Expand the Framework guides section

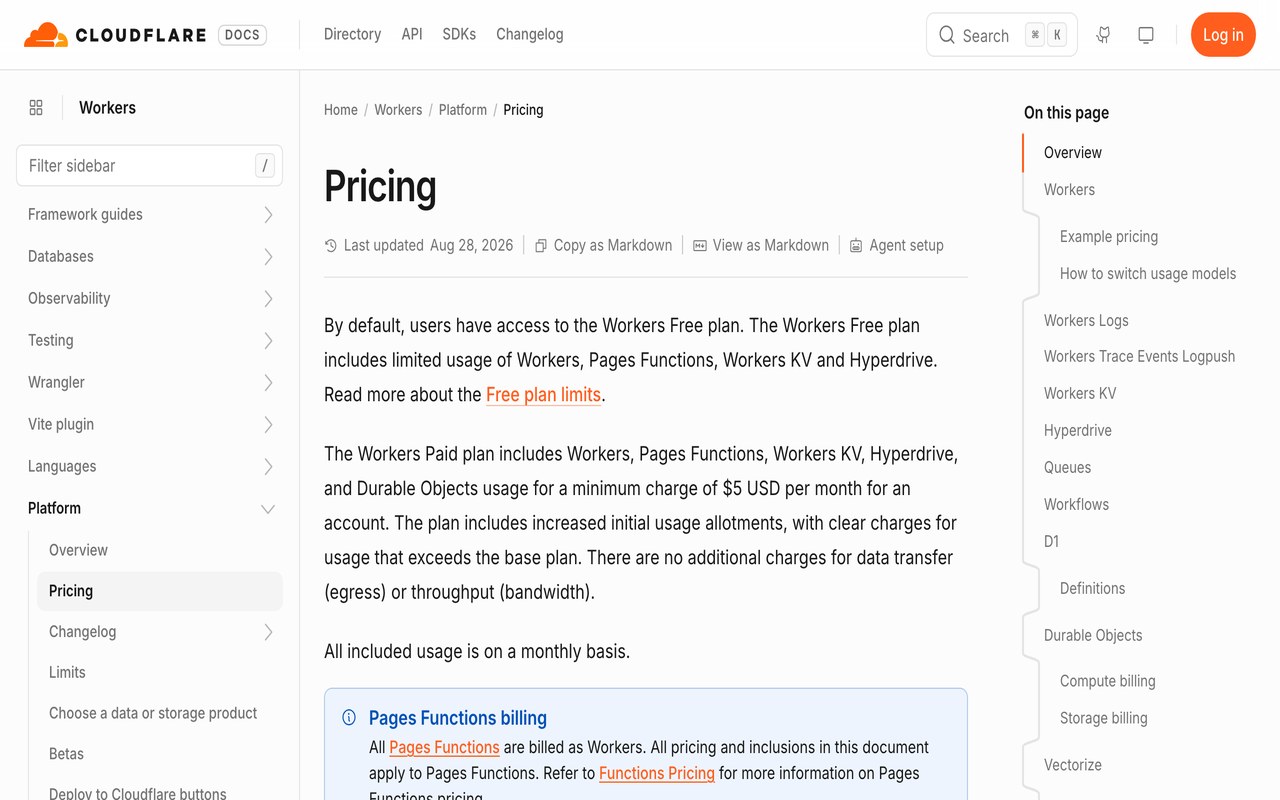point(150,215)
